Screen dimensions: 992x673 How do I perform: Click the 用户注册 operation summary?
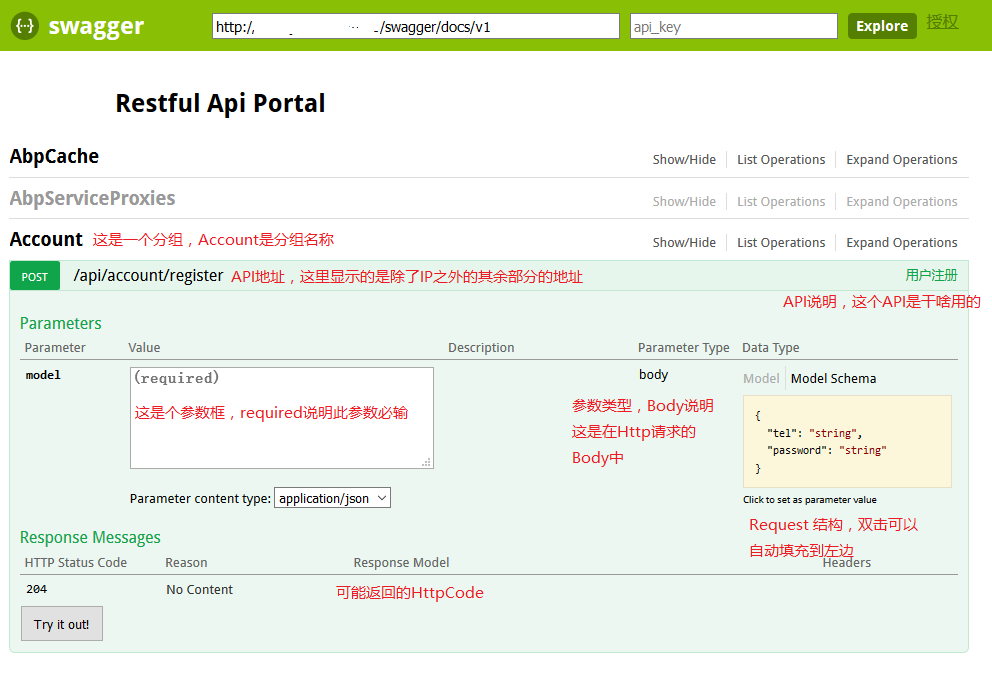(931, 275)
